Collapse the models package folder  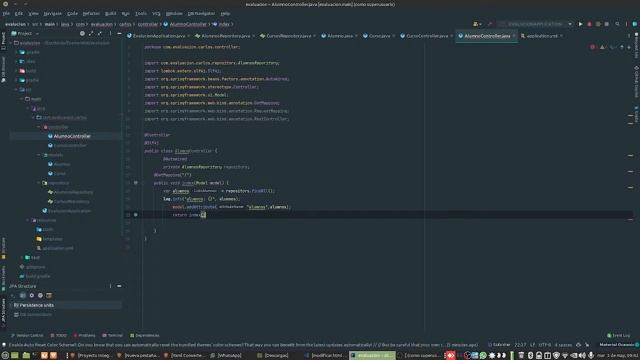(39, 155)
